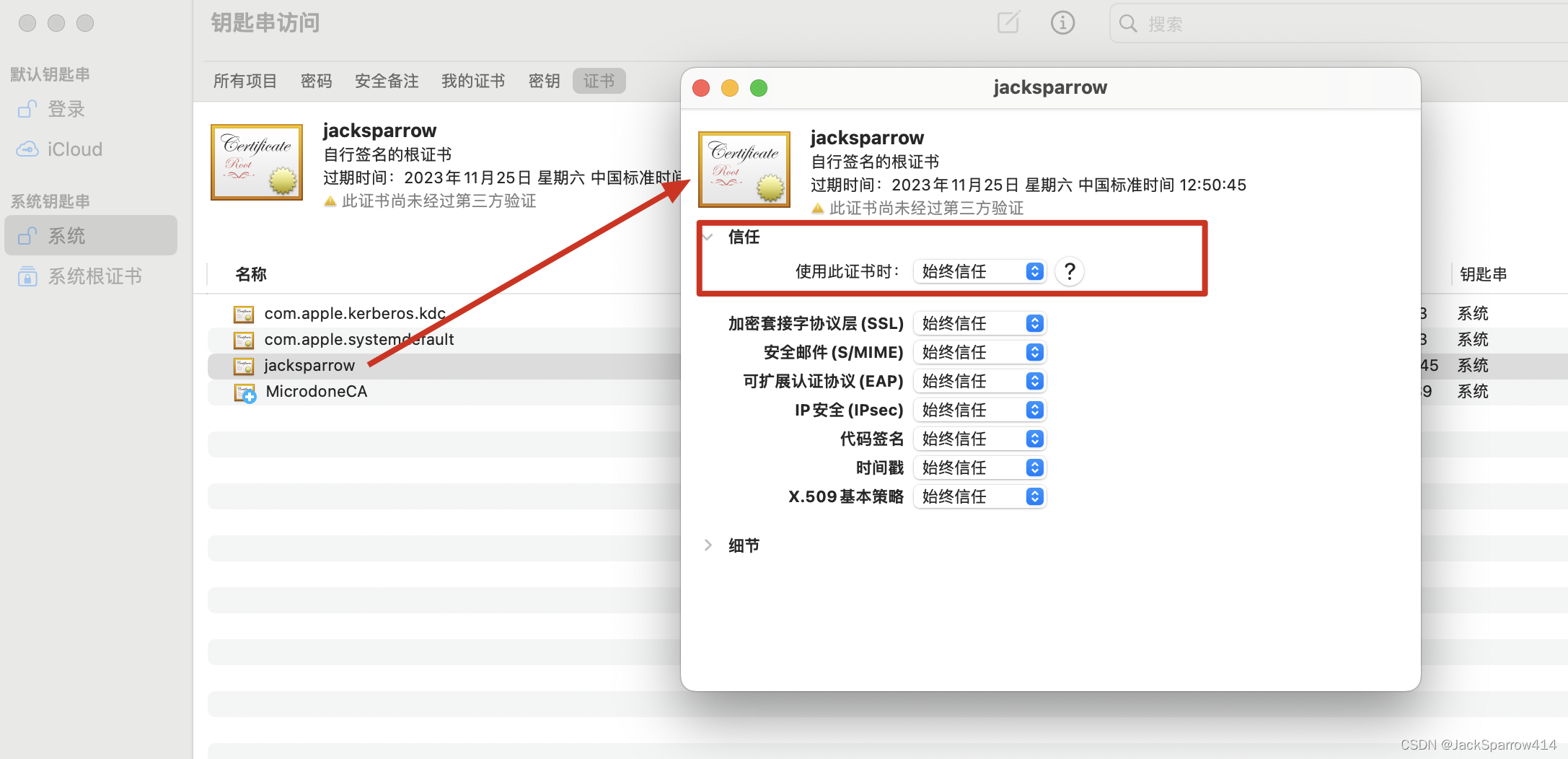Click the warning triangle in jacksparrow dialog
The width and height of the screenshot is (1568, 759).
(817, 209)
